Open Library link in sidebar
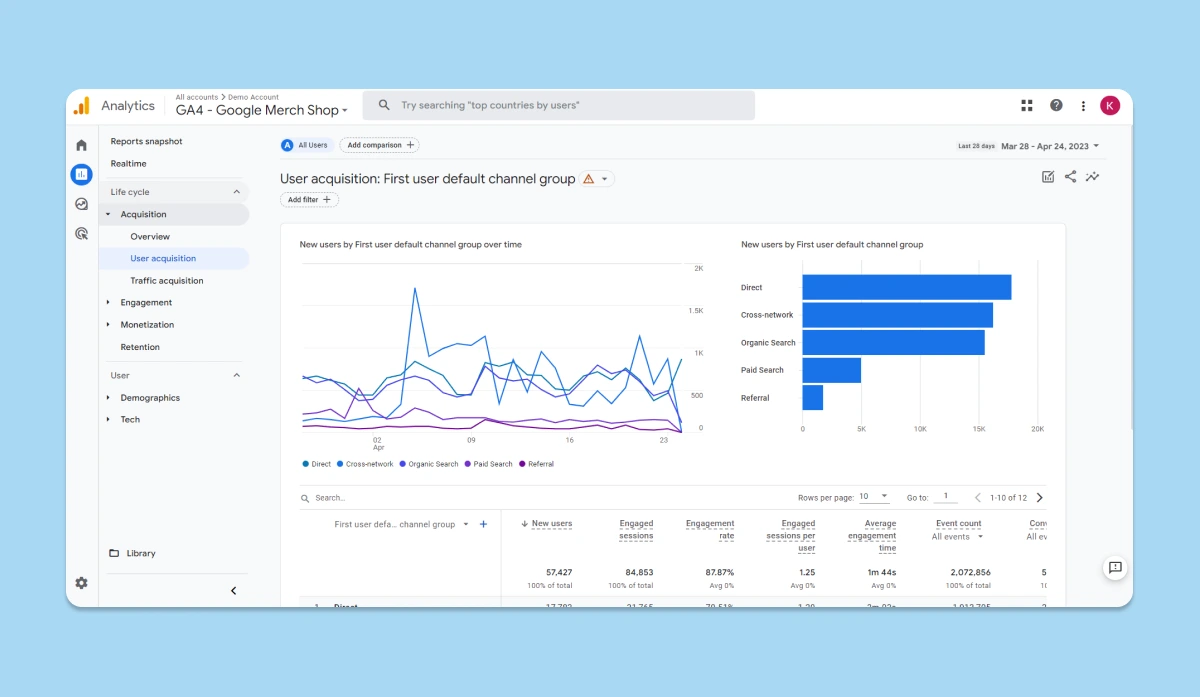Viewport: 1200px width, 697px height. point(141,553)
